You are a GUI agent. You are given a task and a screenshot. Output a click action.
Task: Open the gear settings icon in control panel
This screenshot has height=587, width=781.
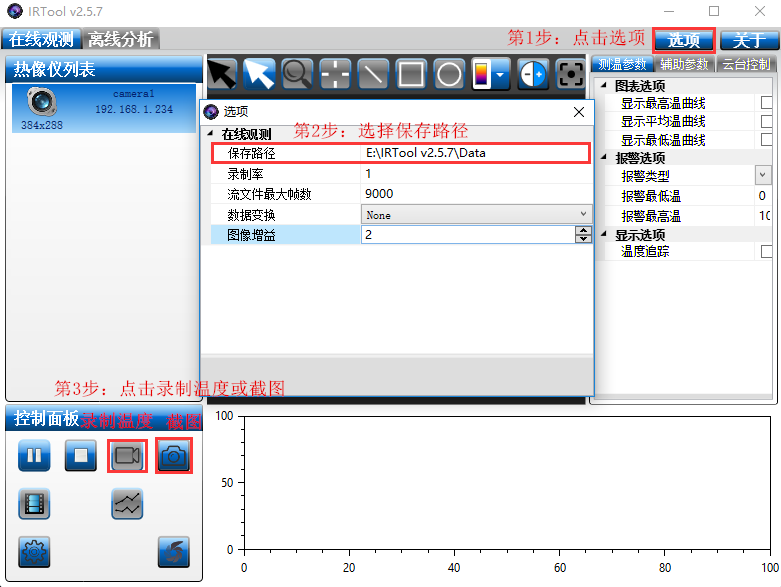34,551
